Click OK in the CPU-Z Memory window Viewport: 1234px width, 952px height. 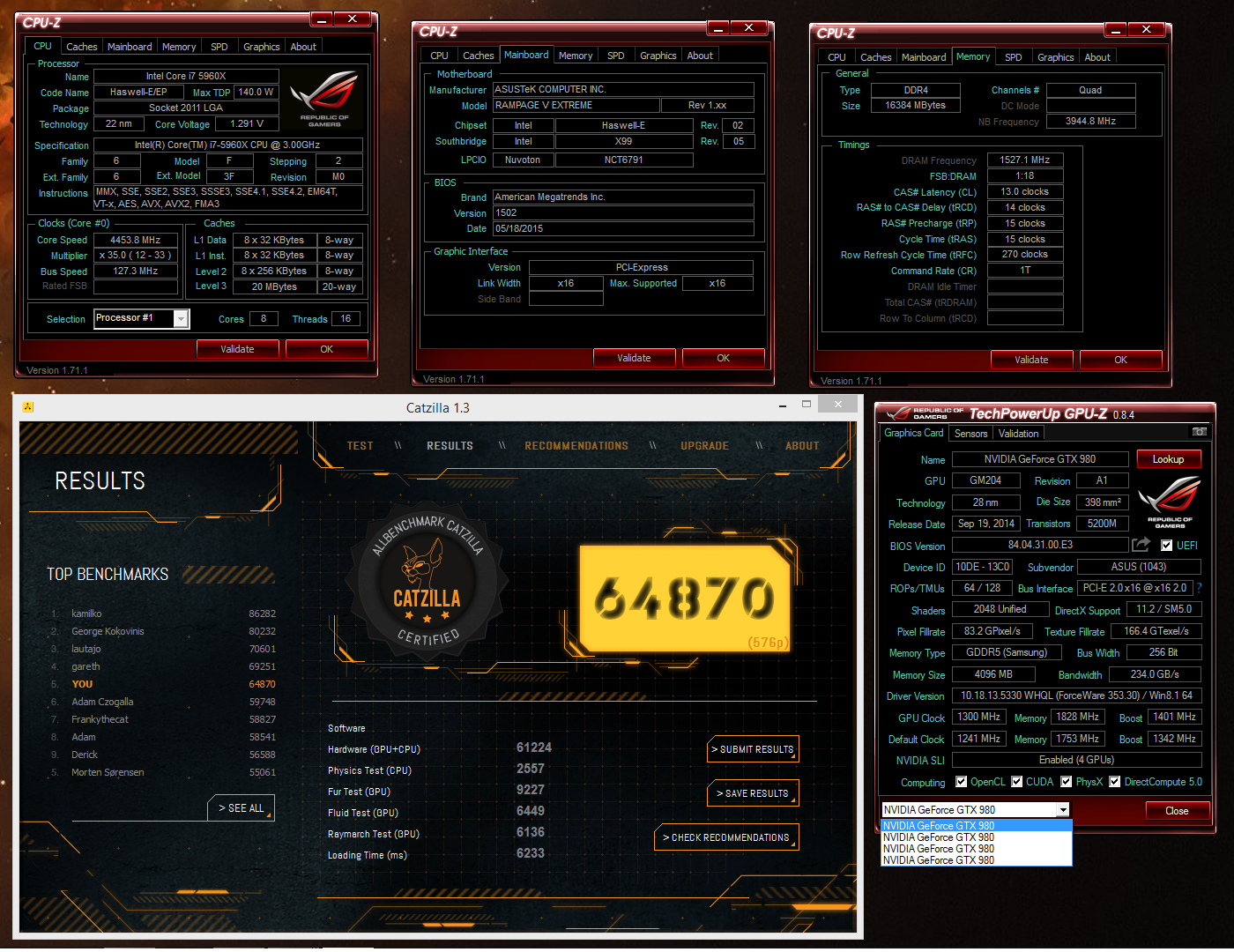[1121, 360]
